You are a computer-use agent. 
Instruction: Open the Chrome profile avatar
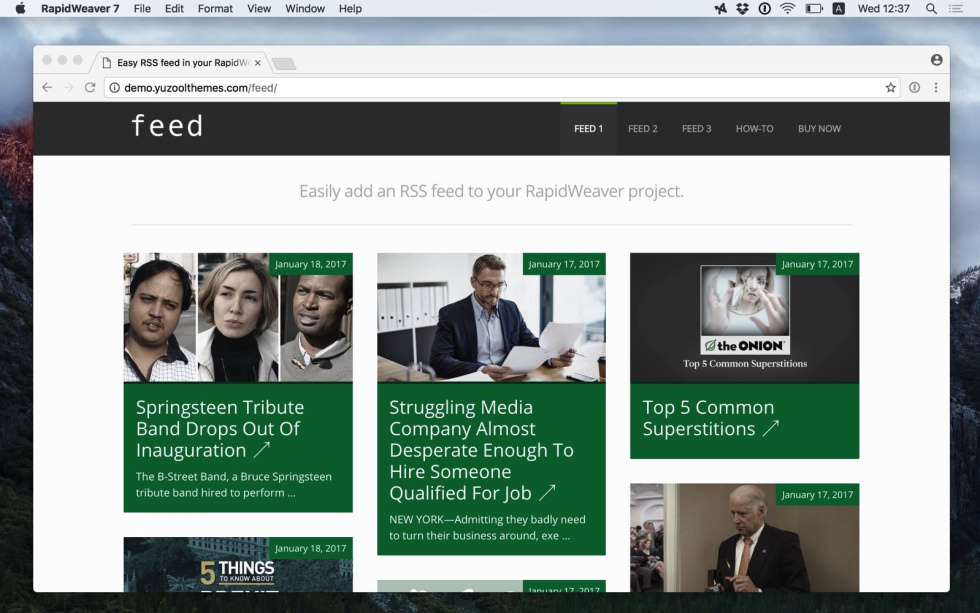[936, 59]
